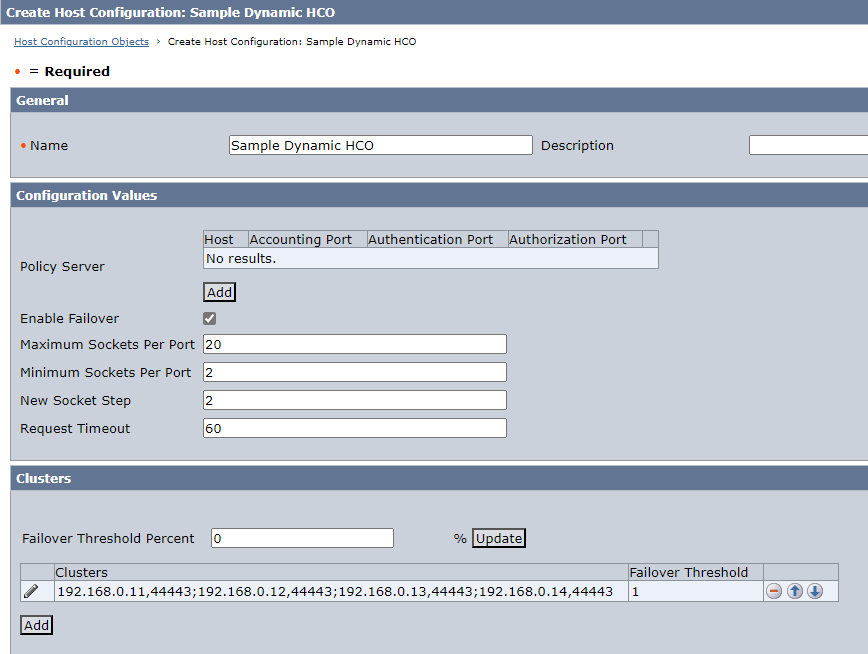Click the Authentication Port column header
Image resolution: width=868 pixels, height=654 pixels.
(431, 239)
